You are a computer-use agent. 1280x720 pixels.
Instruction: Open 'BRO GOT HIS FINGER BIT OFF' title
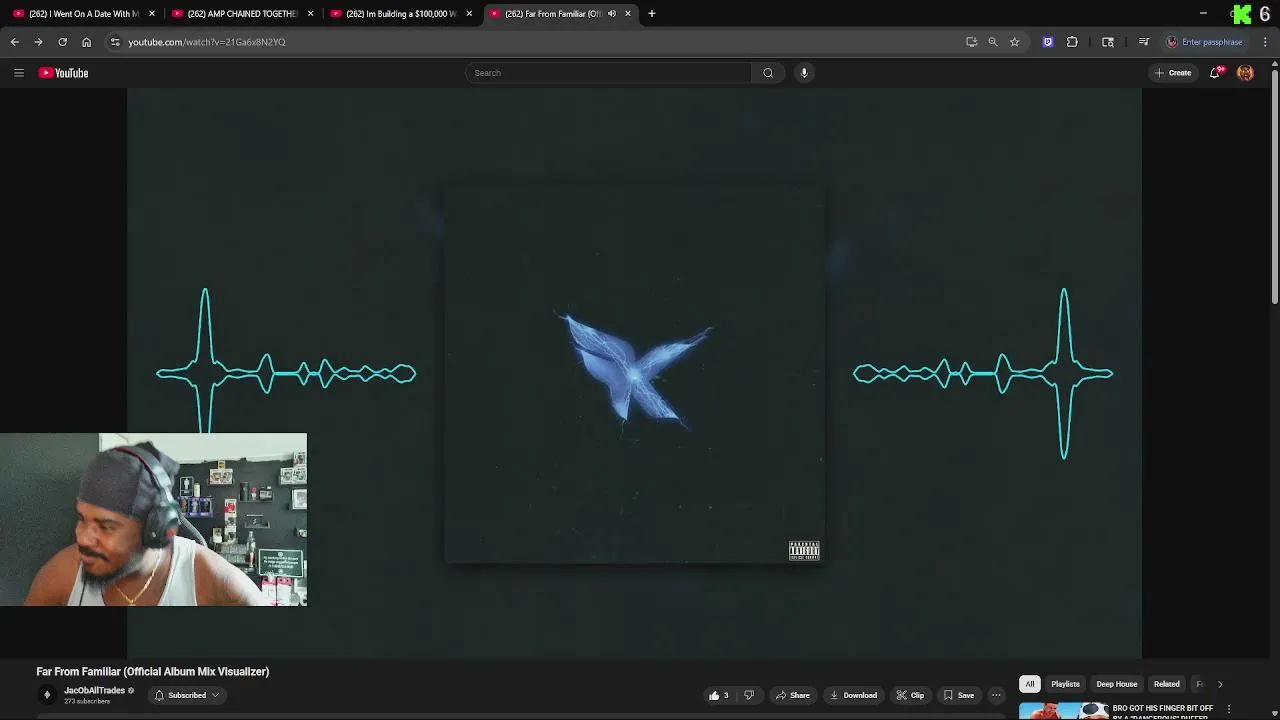click(x=1163, y=709)
